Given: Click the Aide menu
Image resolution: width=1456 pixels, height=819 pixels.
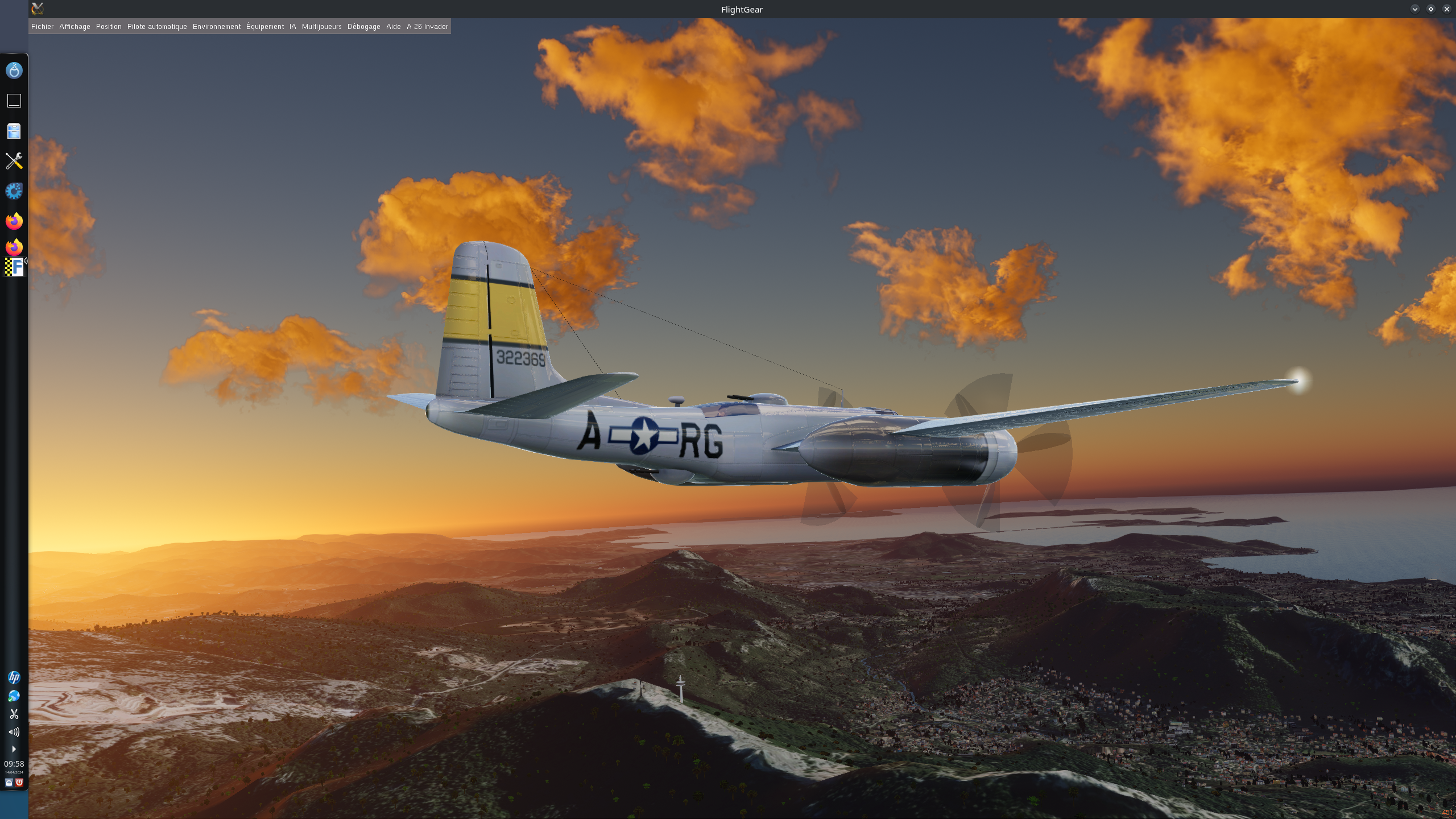Looking at the screenshot, I should pyautogui.click(x=393, y=27).
